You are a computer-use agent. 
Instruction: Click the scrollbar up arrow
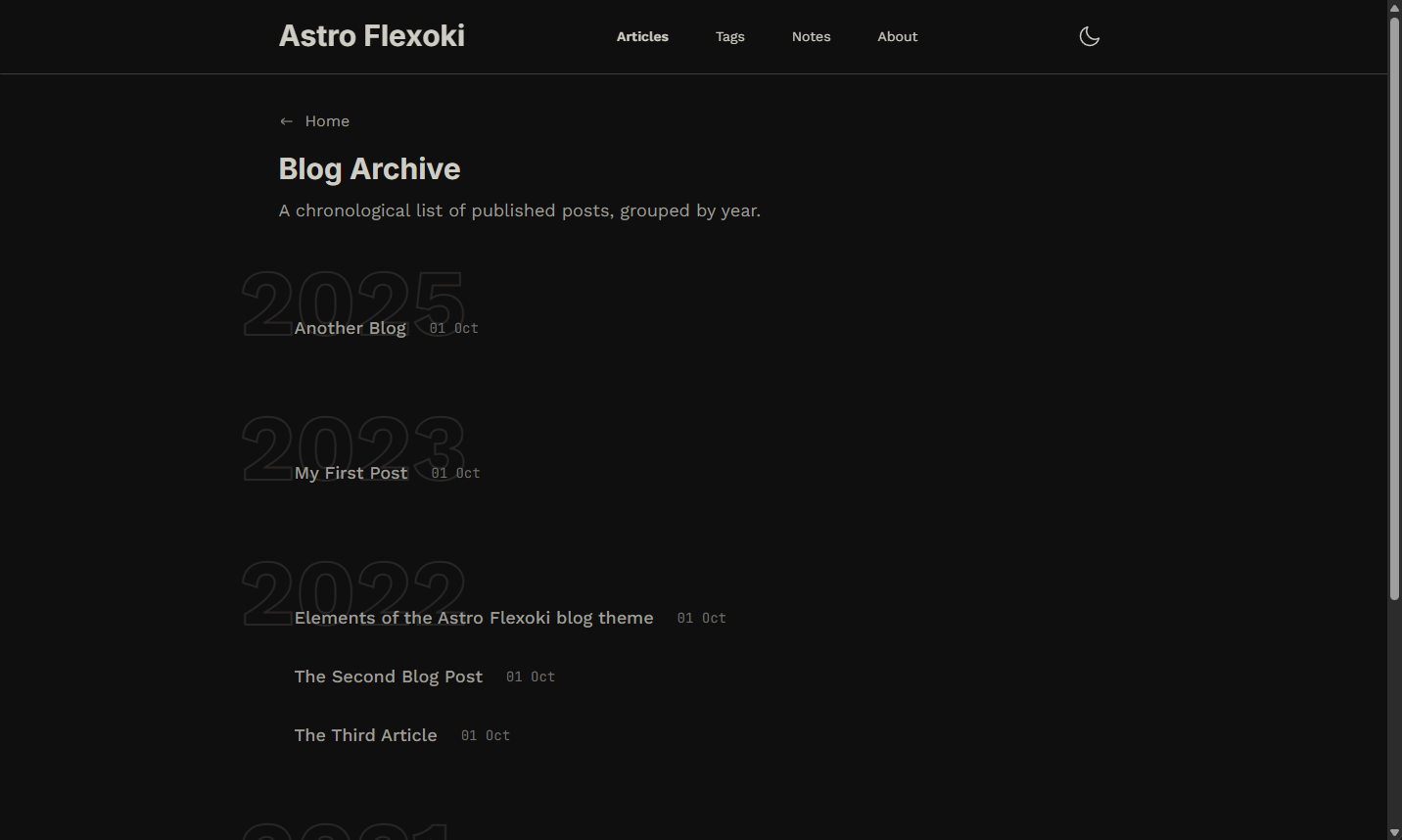pyautogui.click(x=1394, y=7)
